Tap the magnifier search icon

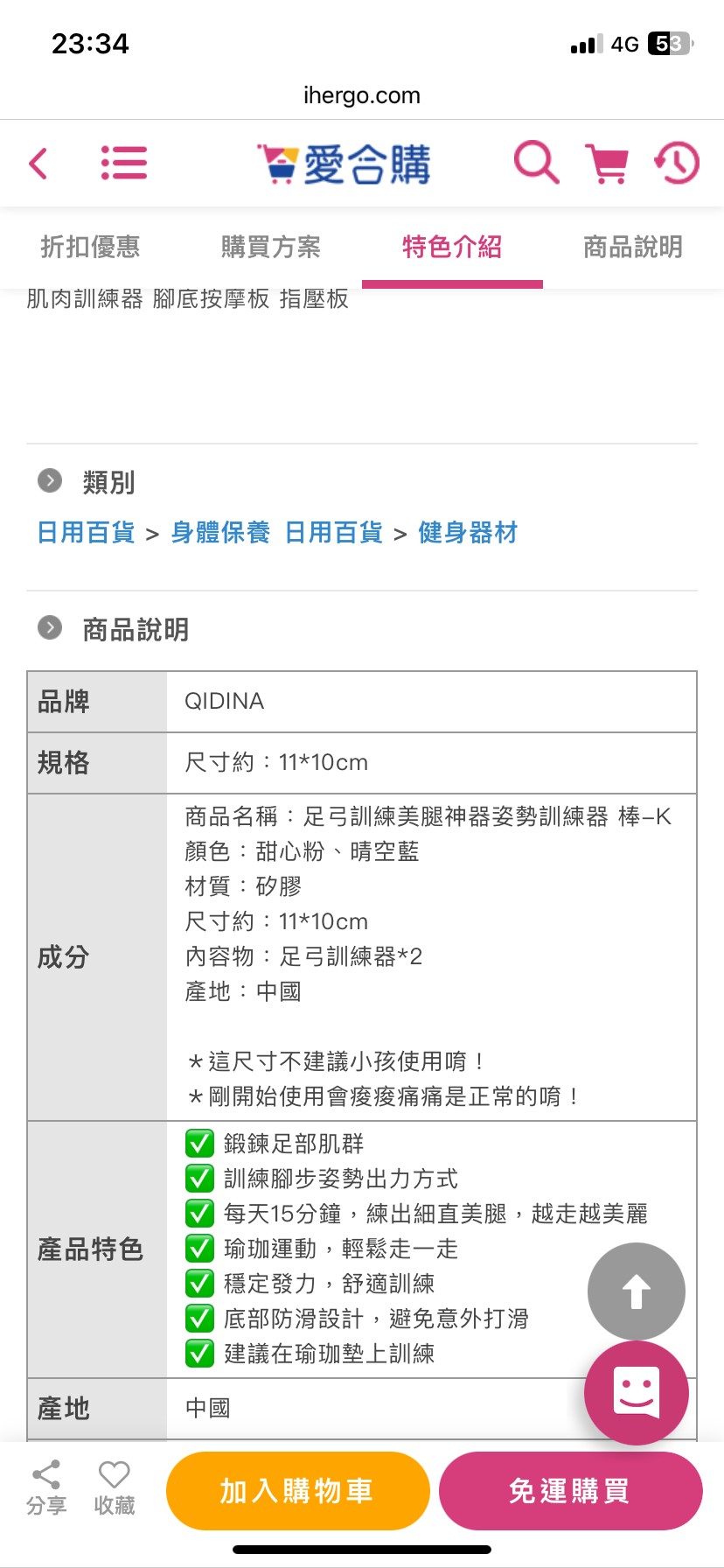[536, 162]
